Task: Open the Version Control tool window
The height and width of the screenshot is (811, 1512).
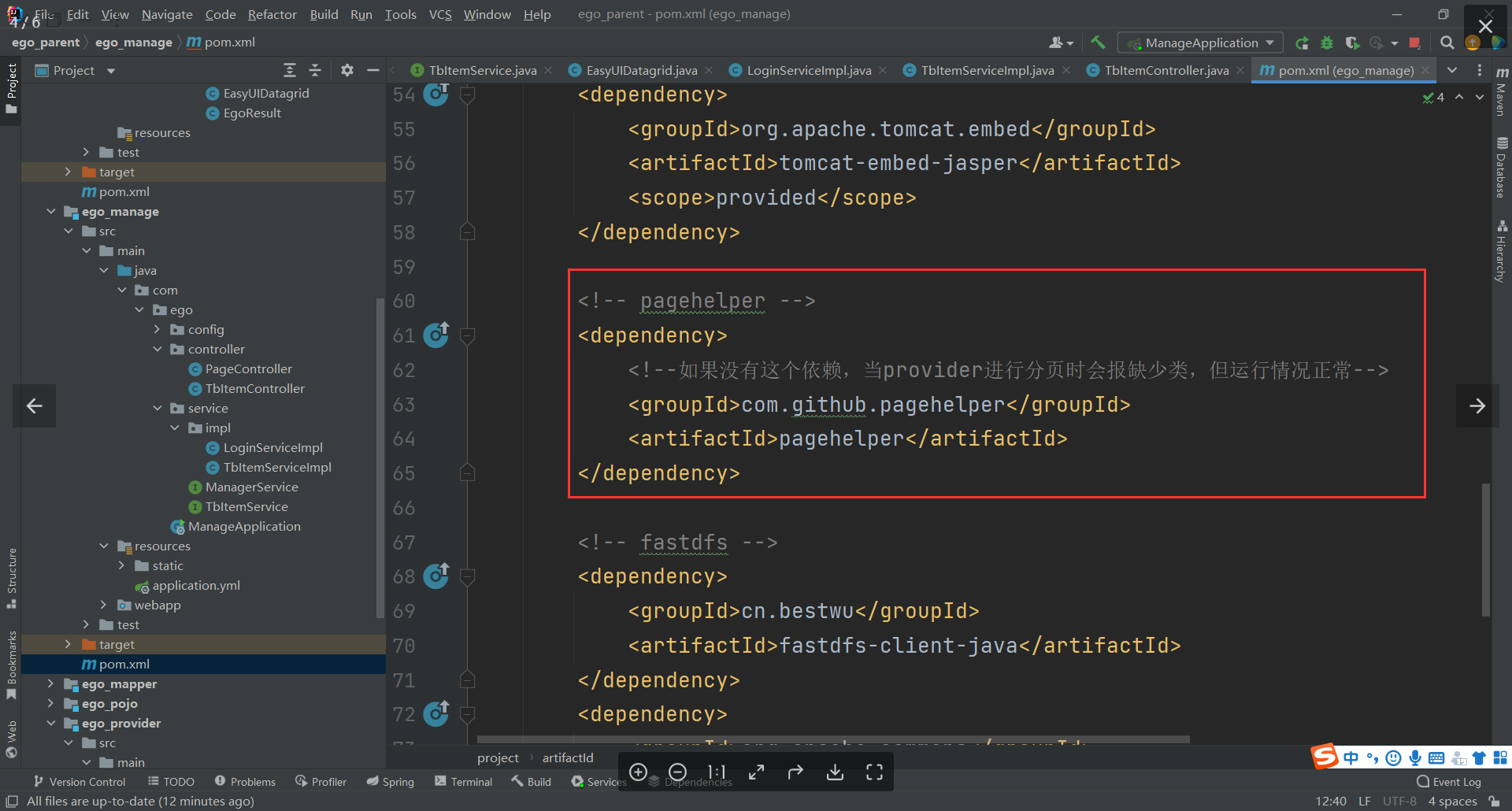Action: 80,782
